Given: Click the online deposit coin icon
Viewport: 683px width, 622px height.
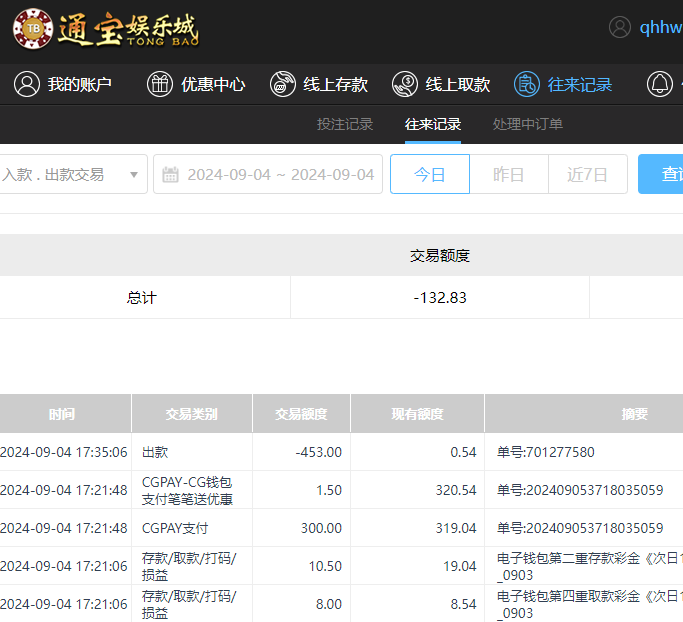Looking at the screenshot, I should 283,84.
